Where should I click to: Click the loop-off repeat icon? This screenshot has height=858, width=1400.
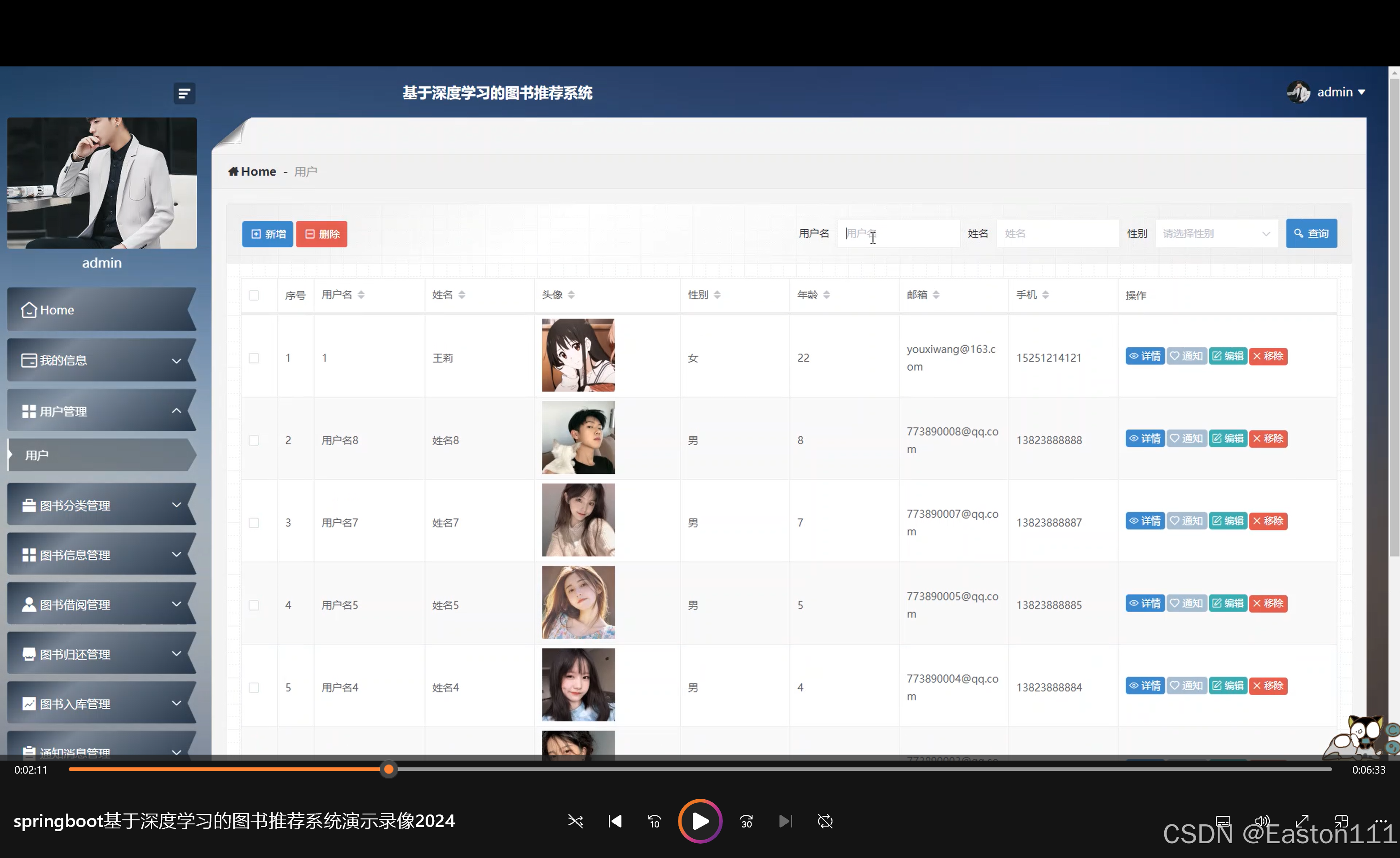825,821
